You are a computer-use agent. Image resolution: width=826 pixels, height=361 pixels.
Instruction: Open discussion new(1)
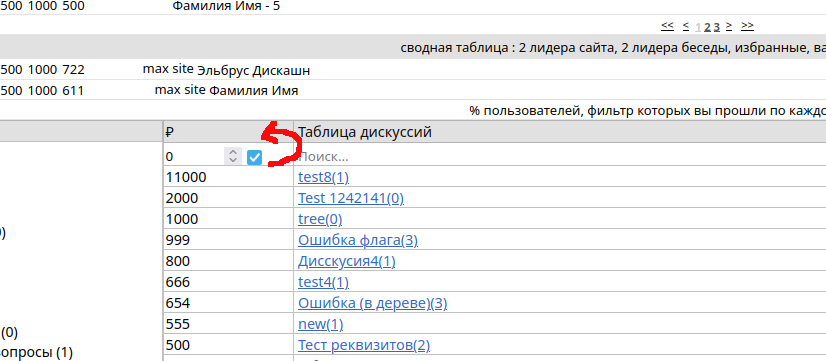pyautogui.click(x=320, y=324)
